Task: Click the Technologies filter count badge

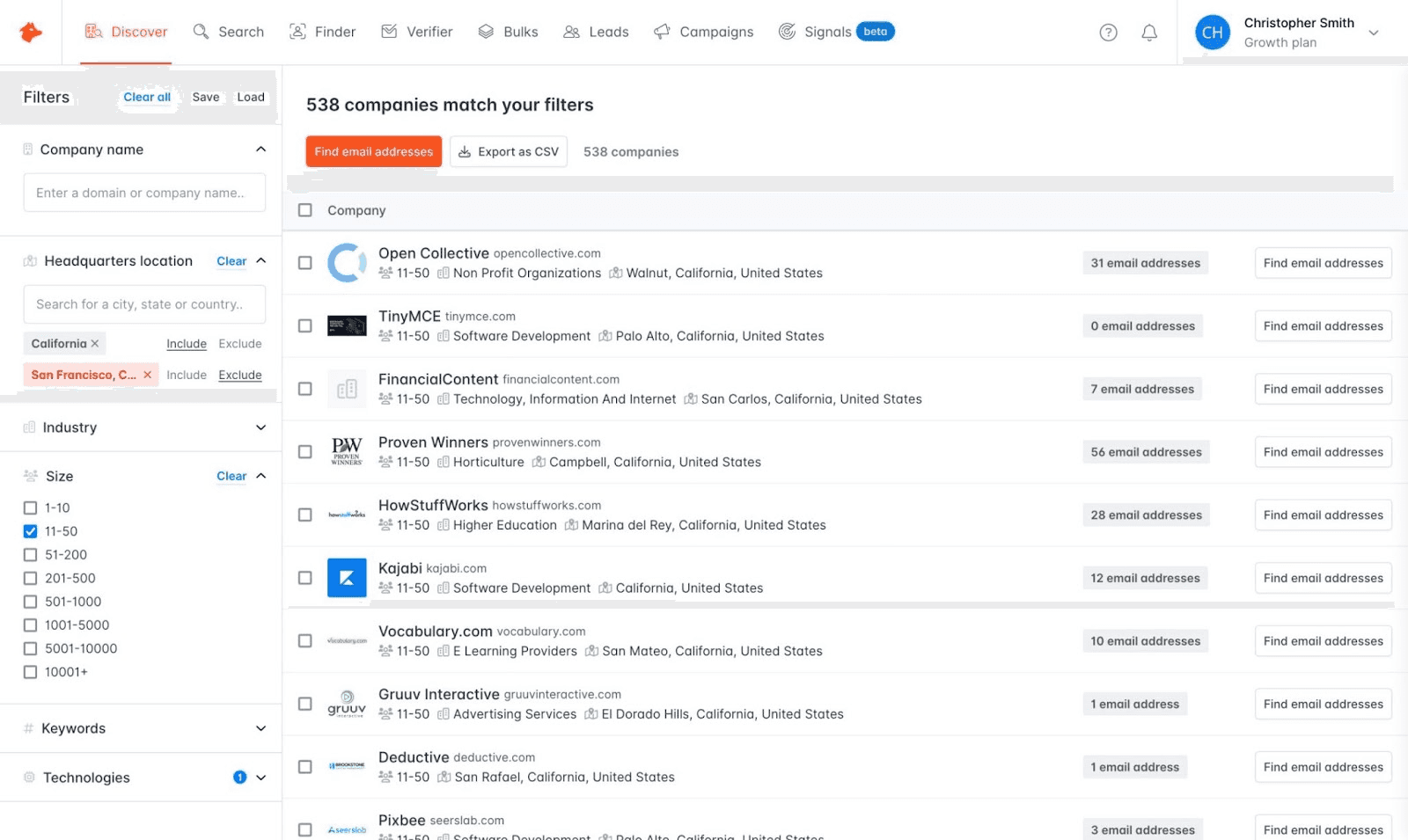Action: pyautogui.click(x=239, y=778)
